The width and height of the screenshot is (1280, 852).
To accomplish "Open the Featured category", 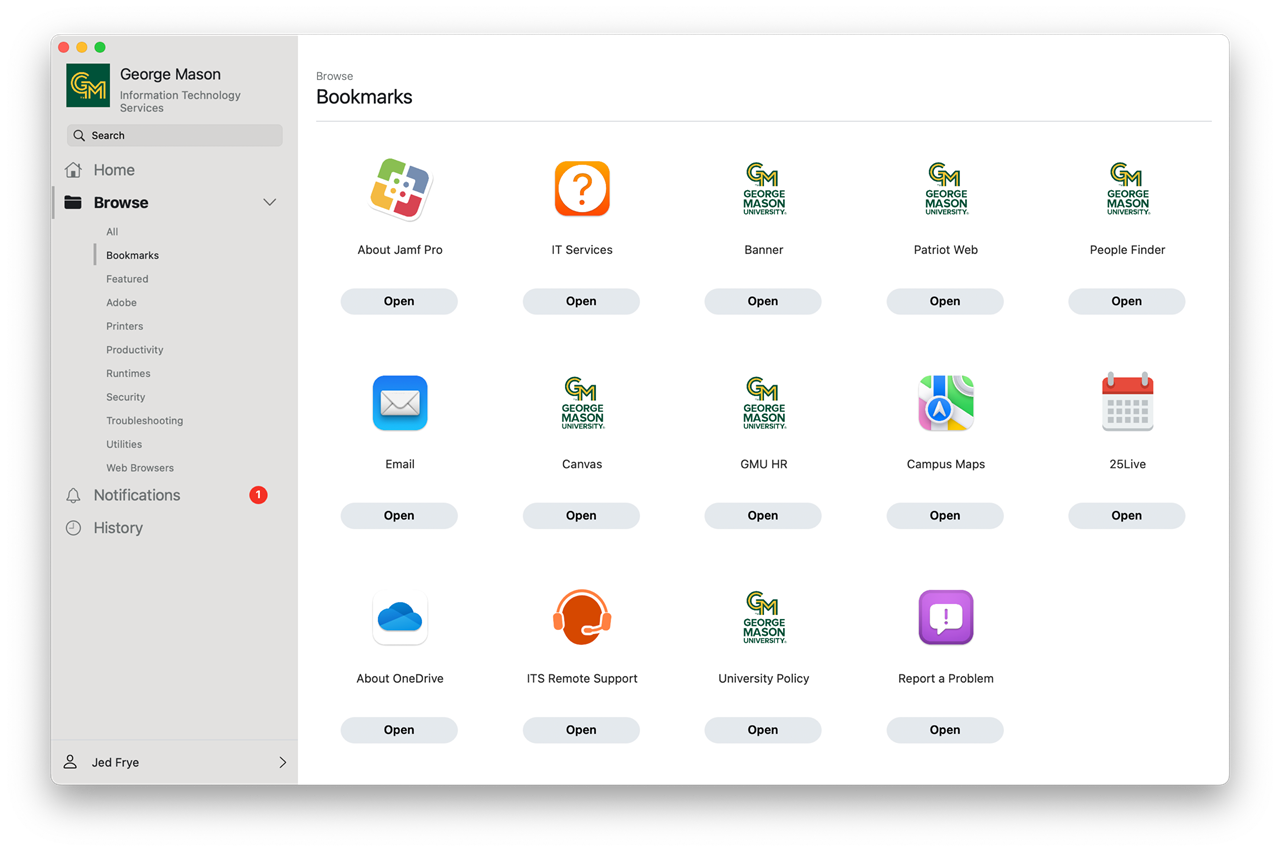I will tap(127, 279).
